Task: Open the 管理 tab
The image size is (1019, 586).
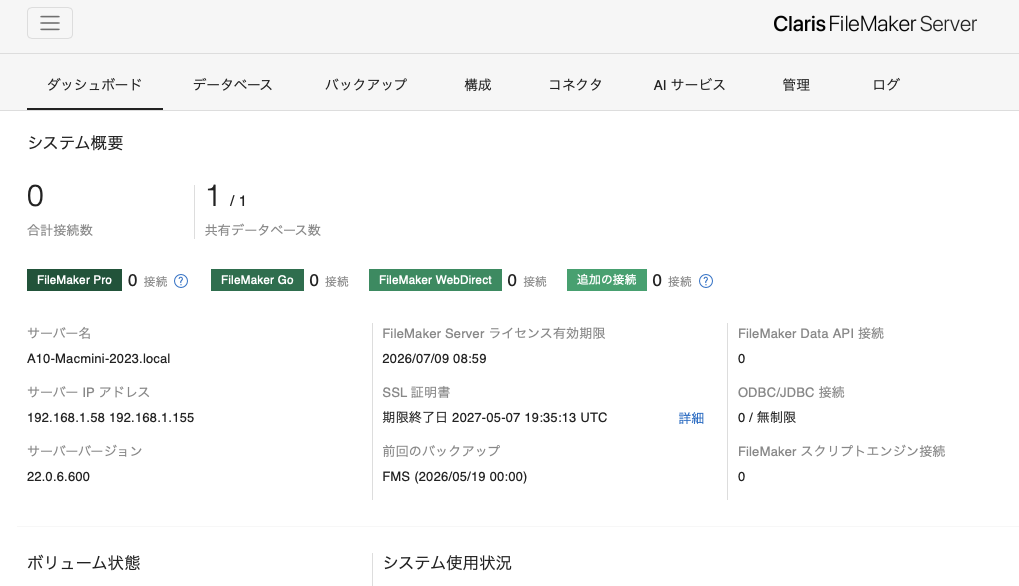Action: (796, 84)
